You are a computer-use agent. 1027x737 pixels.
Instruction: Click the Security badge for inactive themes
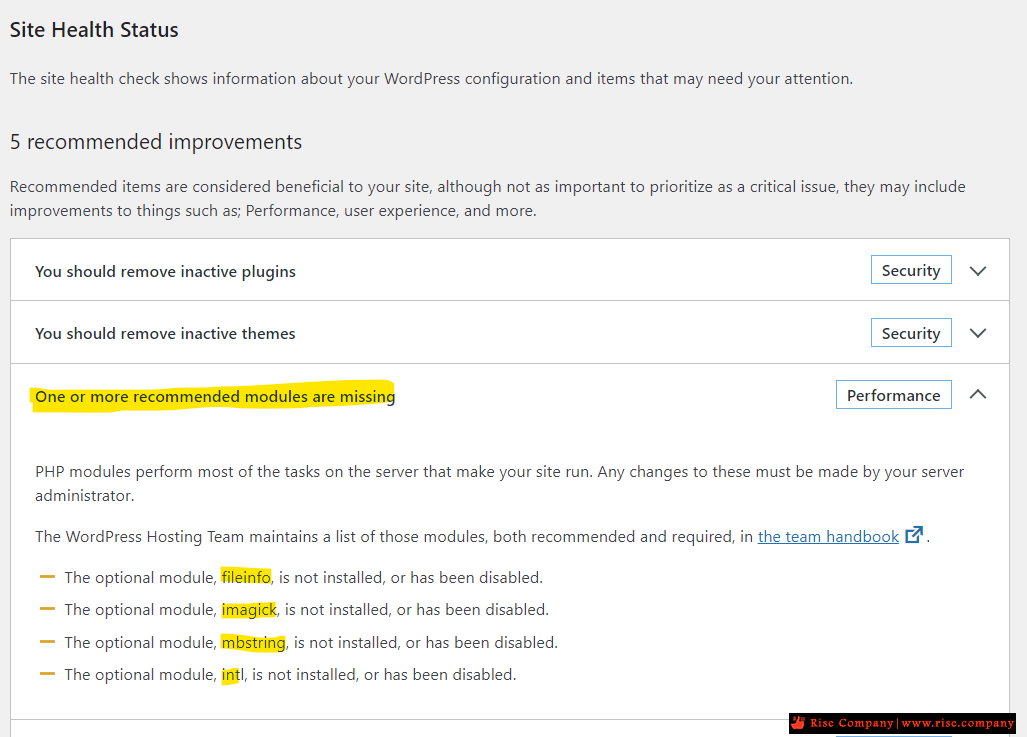(910, 333)
